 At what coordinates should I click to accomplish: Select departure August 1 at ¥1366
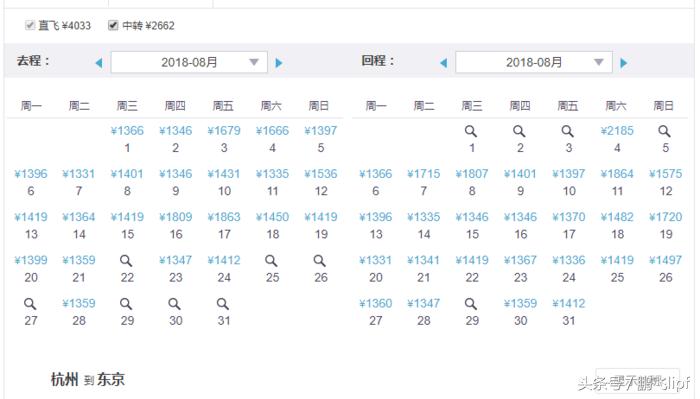(x=127, y=131)
